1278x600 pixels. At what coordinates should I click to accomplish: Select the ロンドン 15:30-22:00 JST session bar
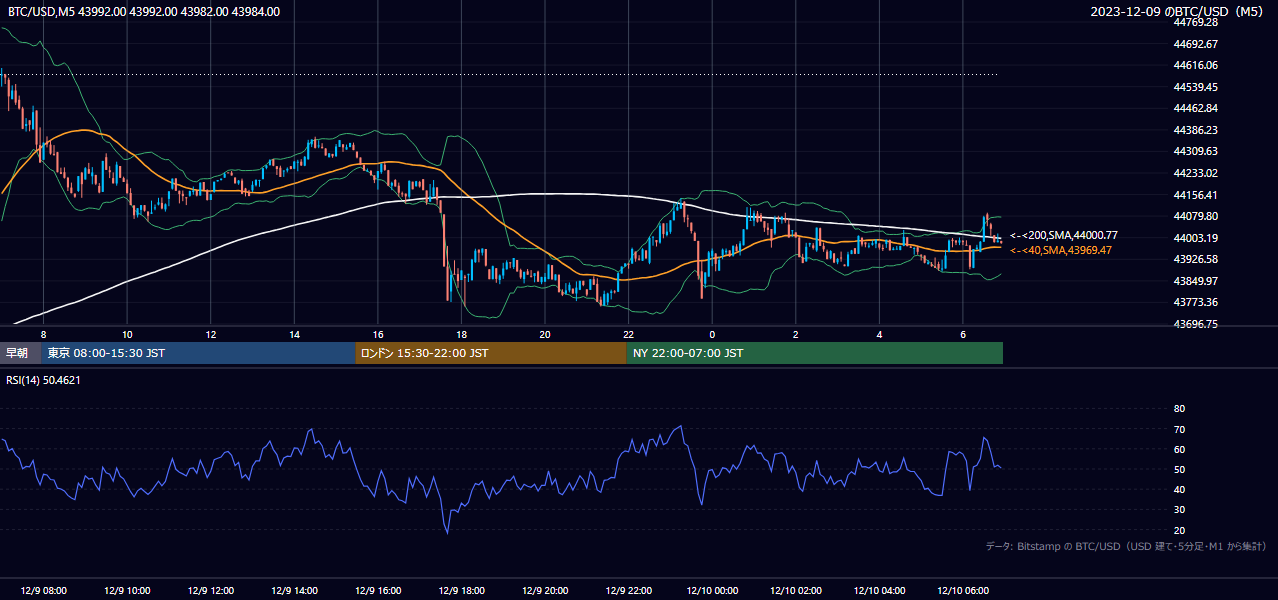pos(490,353)
